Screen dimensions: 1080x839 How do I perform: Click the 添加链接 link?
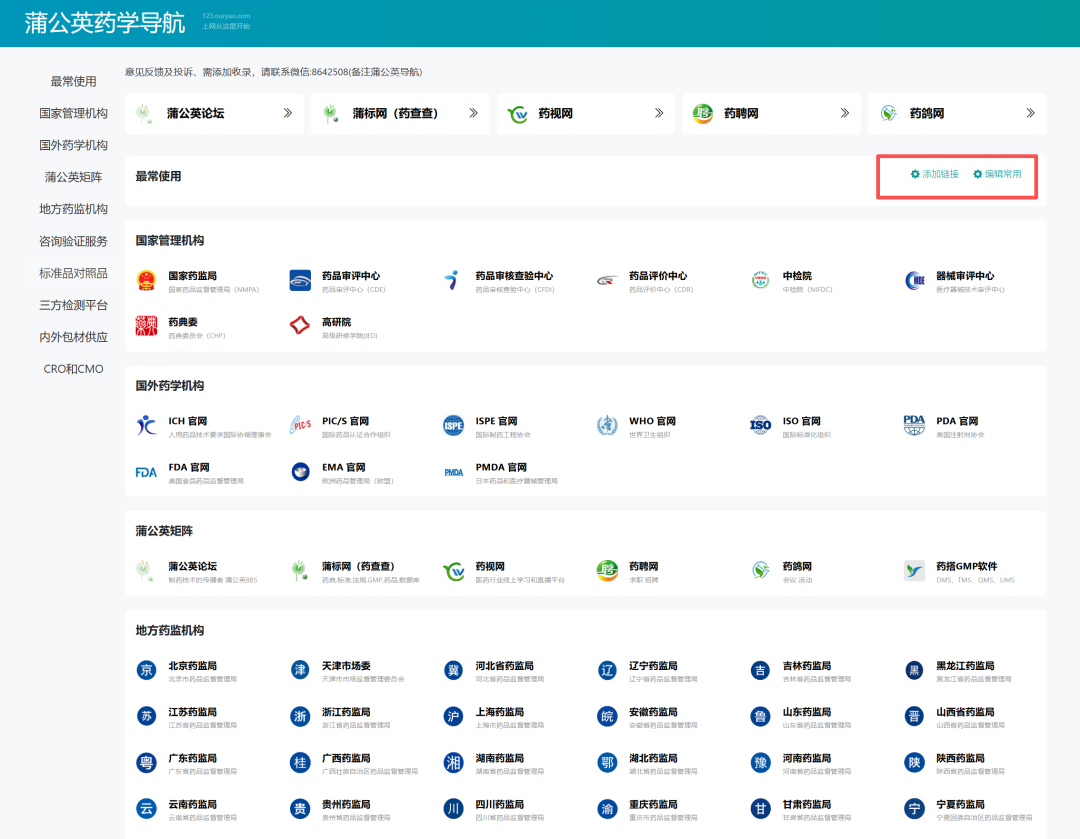[940, 174]
